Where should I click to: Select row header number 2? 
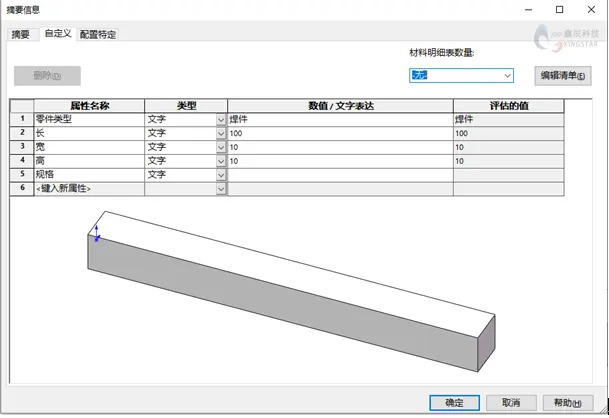pos(22,133)
